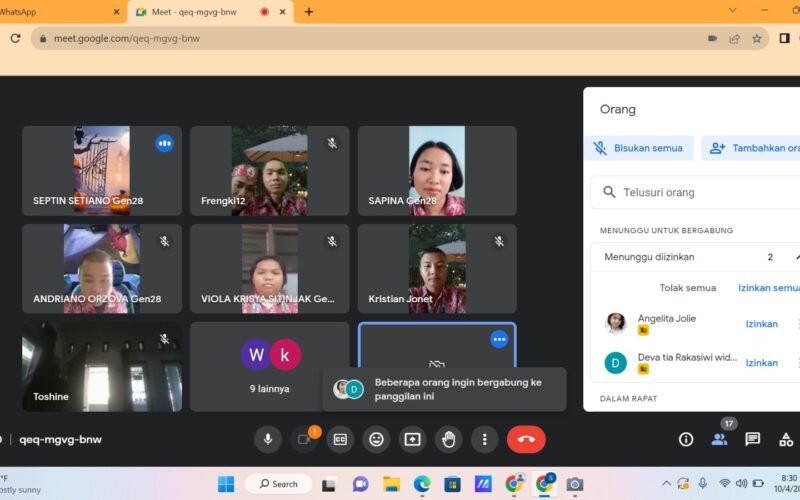This screenshot has width=800, height=500.
Task: Click Tolak semua link
Action: [x=687, y=288]
